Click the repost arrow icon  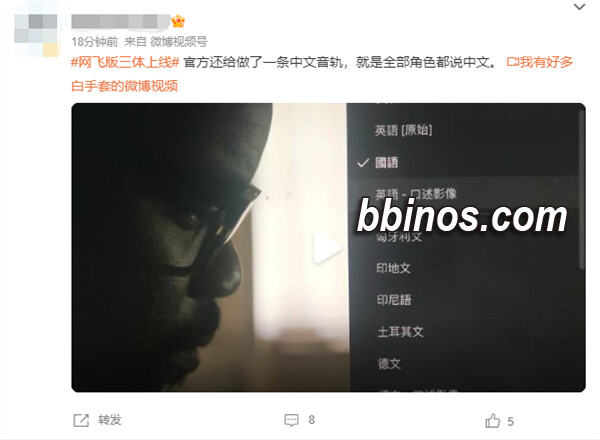pyautogui.click(x=81, y=420)
